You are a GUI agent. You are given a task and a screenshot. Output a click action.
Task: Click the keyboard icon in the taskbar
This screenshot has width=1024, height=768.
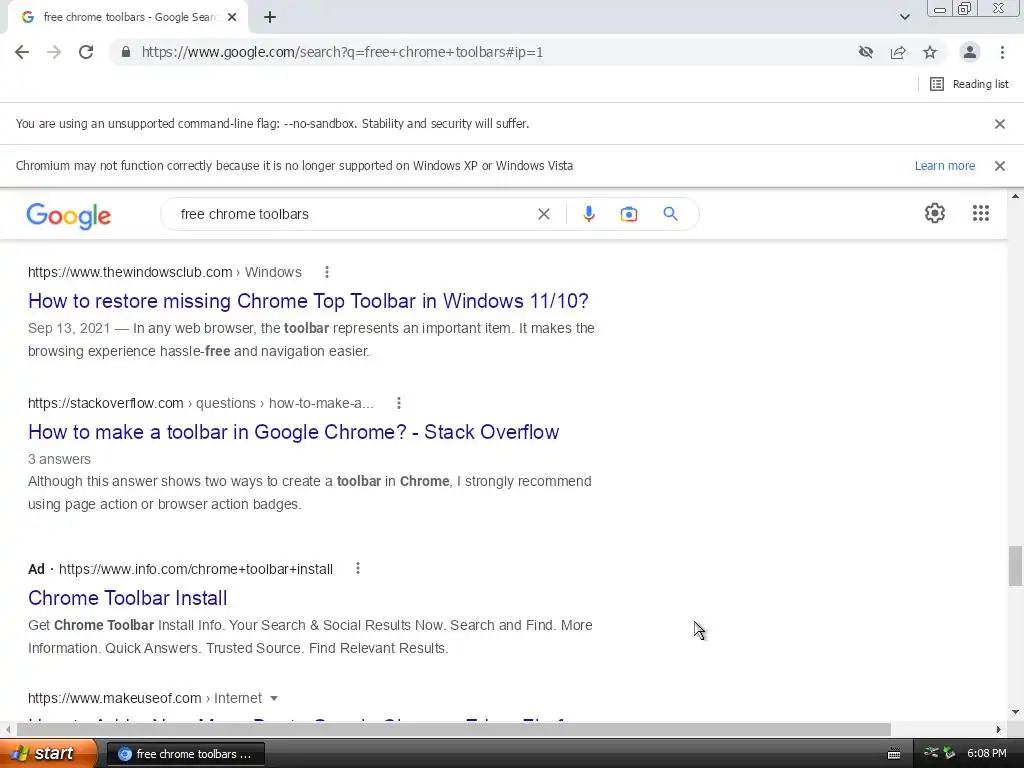click(894, 754)
